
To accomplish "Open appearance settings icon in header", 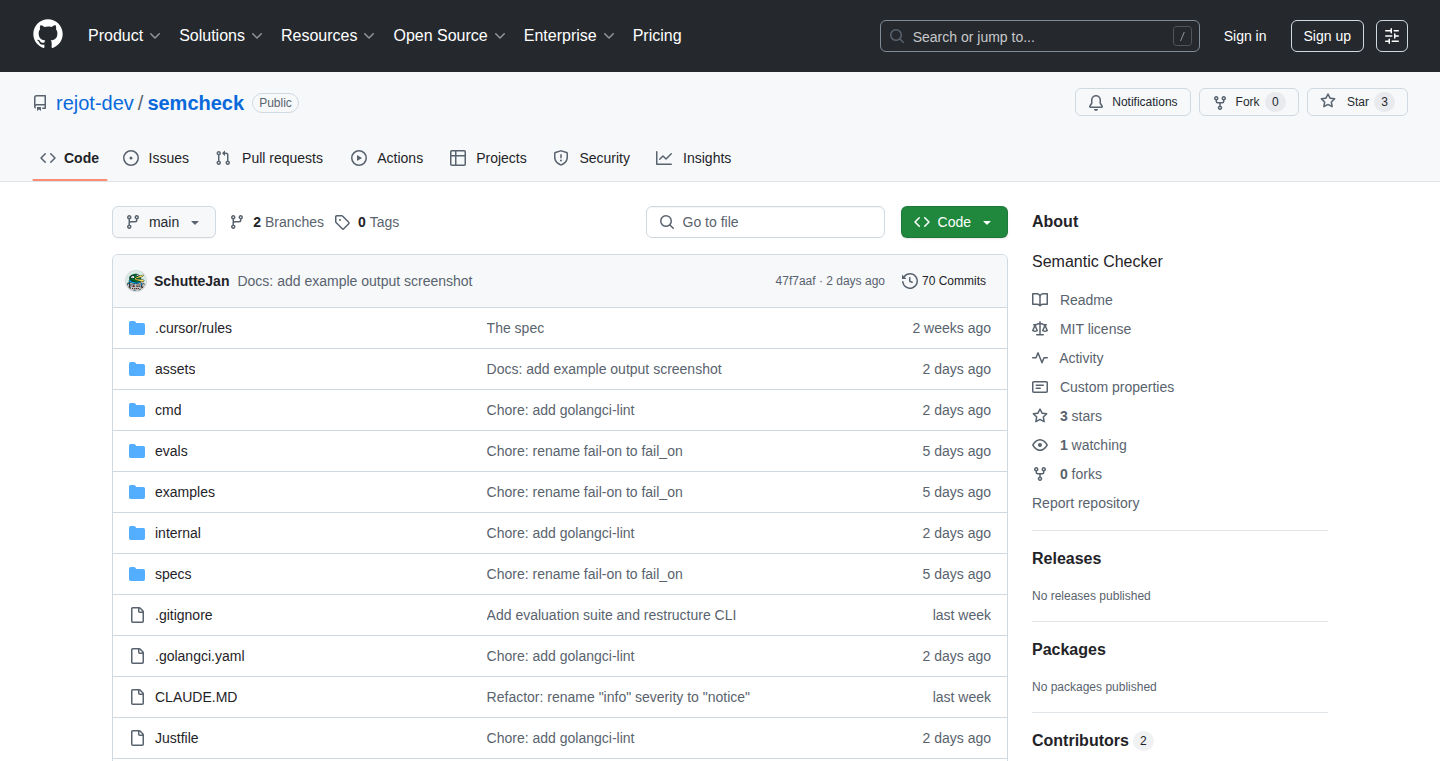I will click(x=1392, y=36).
